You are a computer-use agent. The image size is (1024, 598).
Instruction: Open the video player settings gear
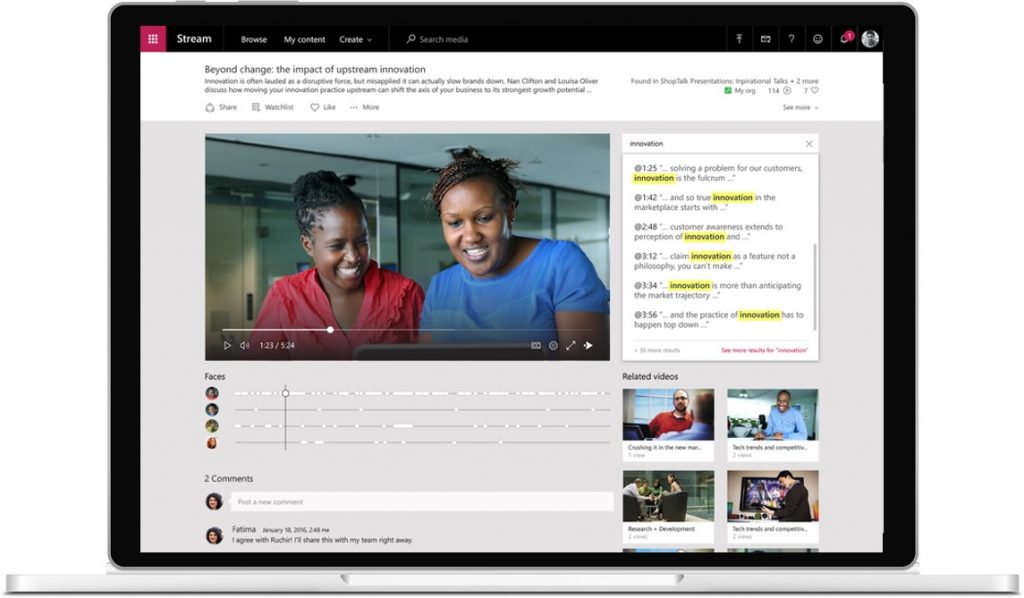554,345
